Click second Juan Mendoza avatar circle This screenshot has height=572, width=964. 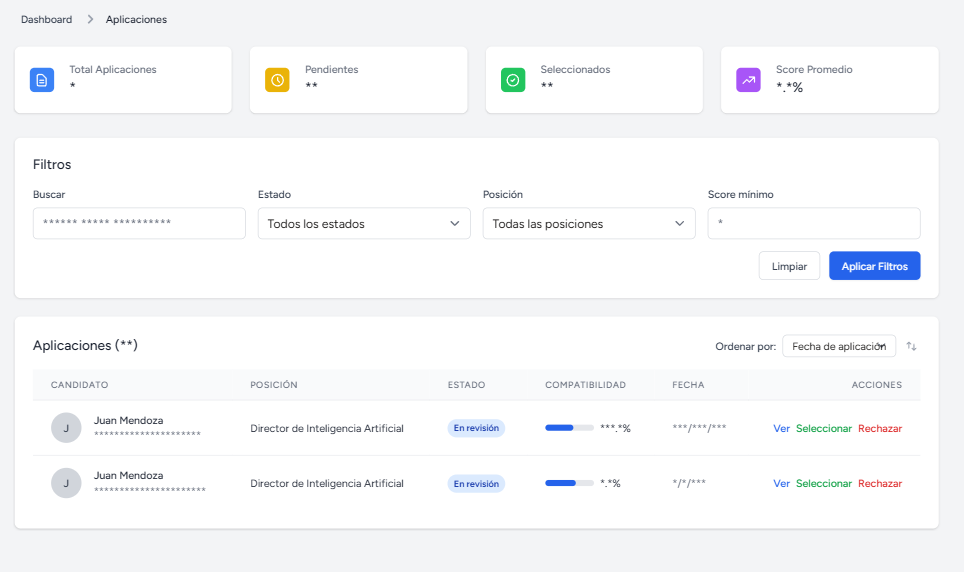tap(66, 483)
